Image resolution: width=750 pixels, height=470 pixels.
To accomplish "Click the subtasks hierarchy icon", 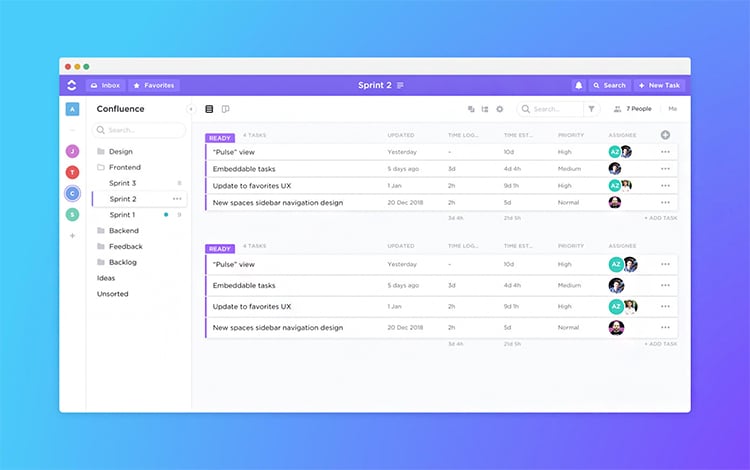I will 485,109.
